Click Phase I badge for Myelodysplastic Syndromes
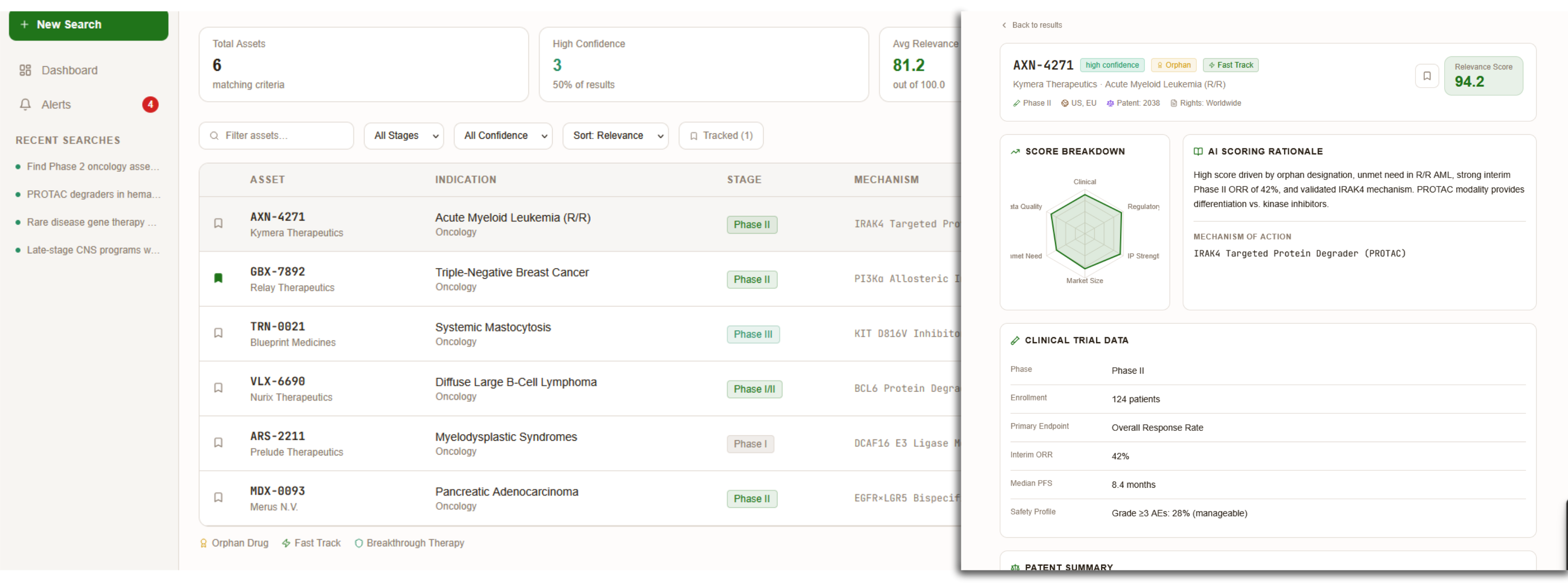 [x=750, y=444]
